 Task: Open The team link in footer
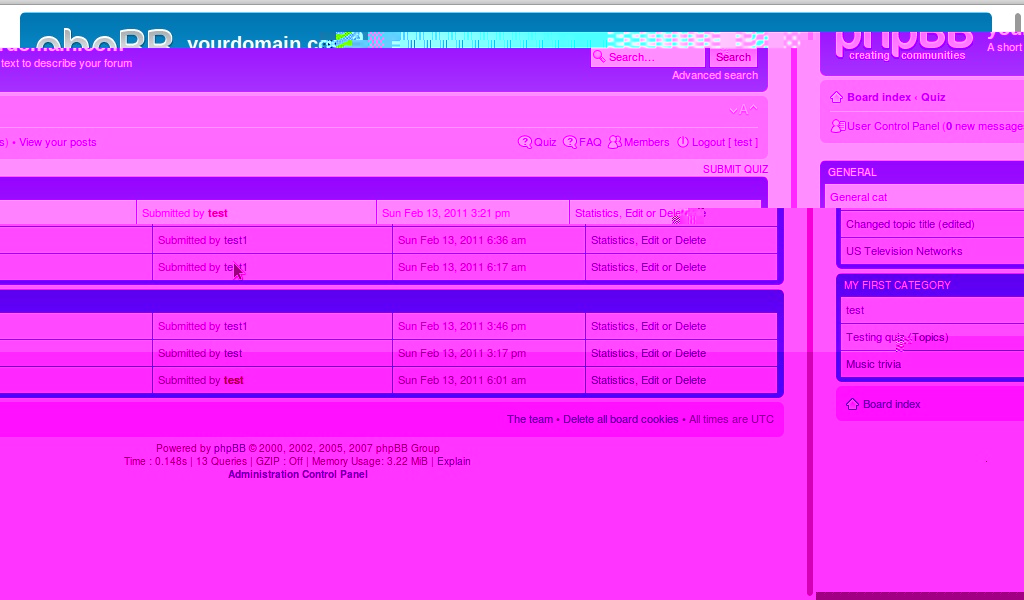tap(530, 419)
